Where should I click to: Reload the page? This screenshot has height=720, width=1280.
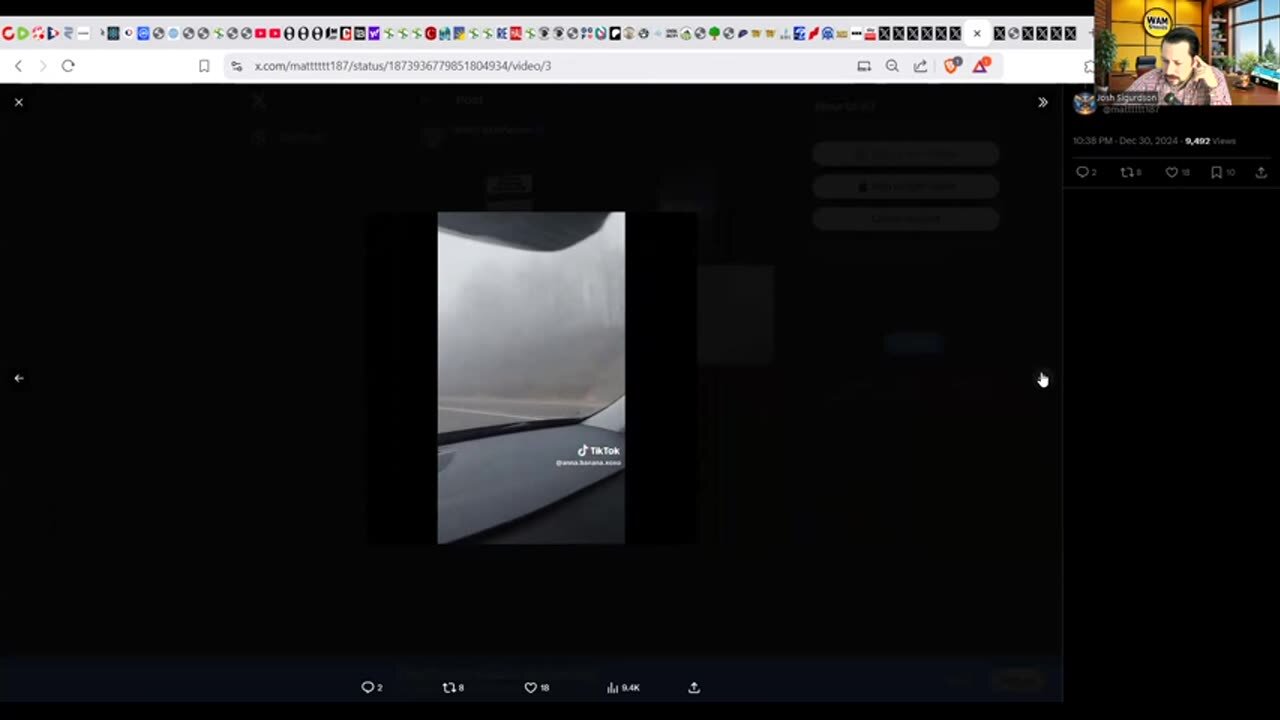[x=68, y=66]
